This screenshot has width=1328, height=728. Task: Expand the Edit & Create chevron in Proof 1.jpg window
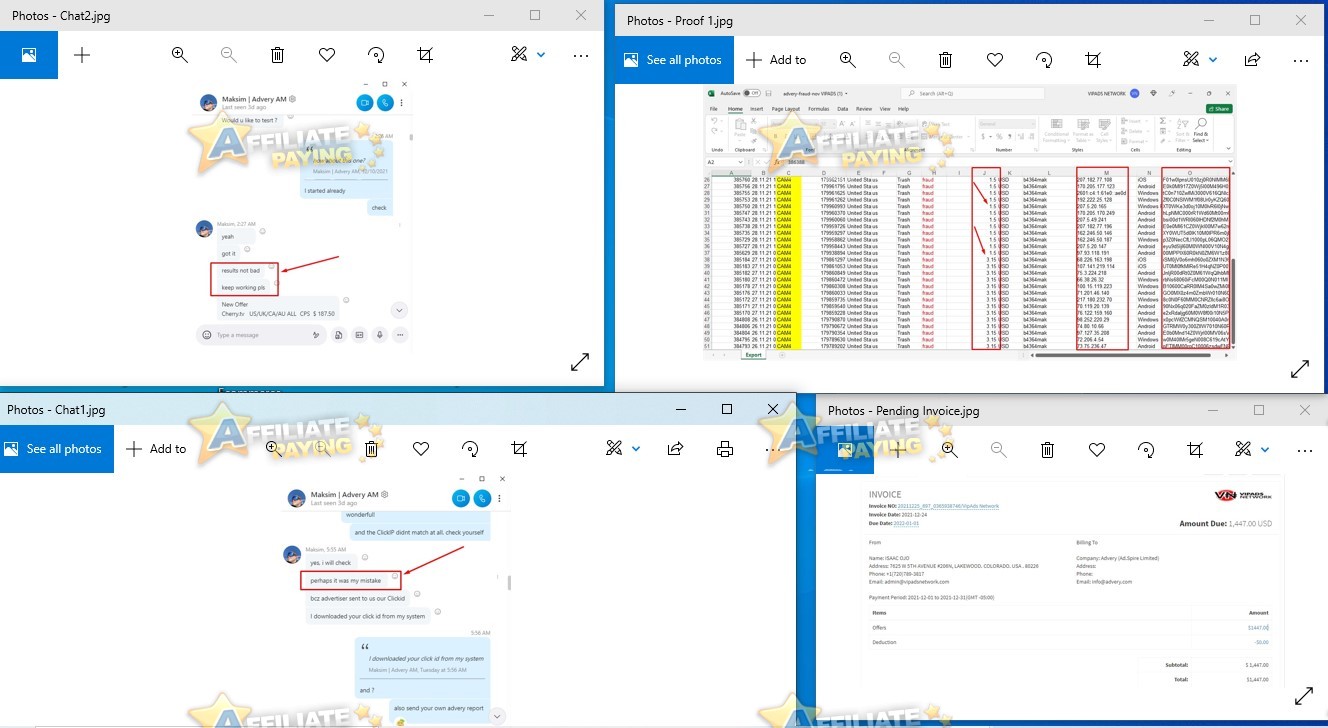[x=1213, y=60]
